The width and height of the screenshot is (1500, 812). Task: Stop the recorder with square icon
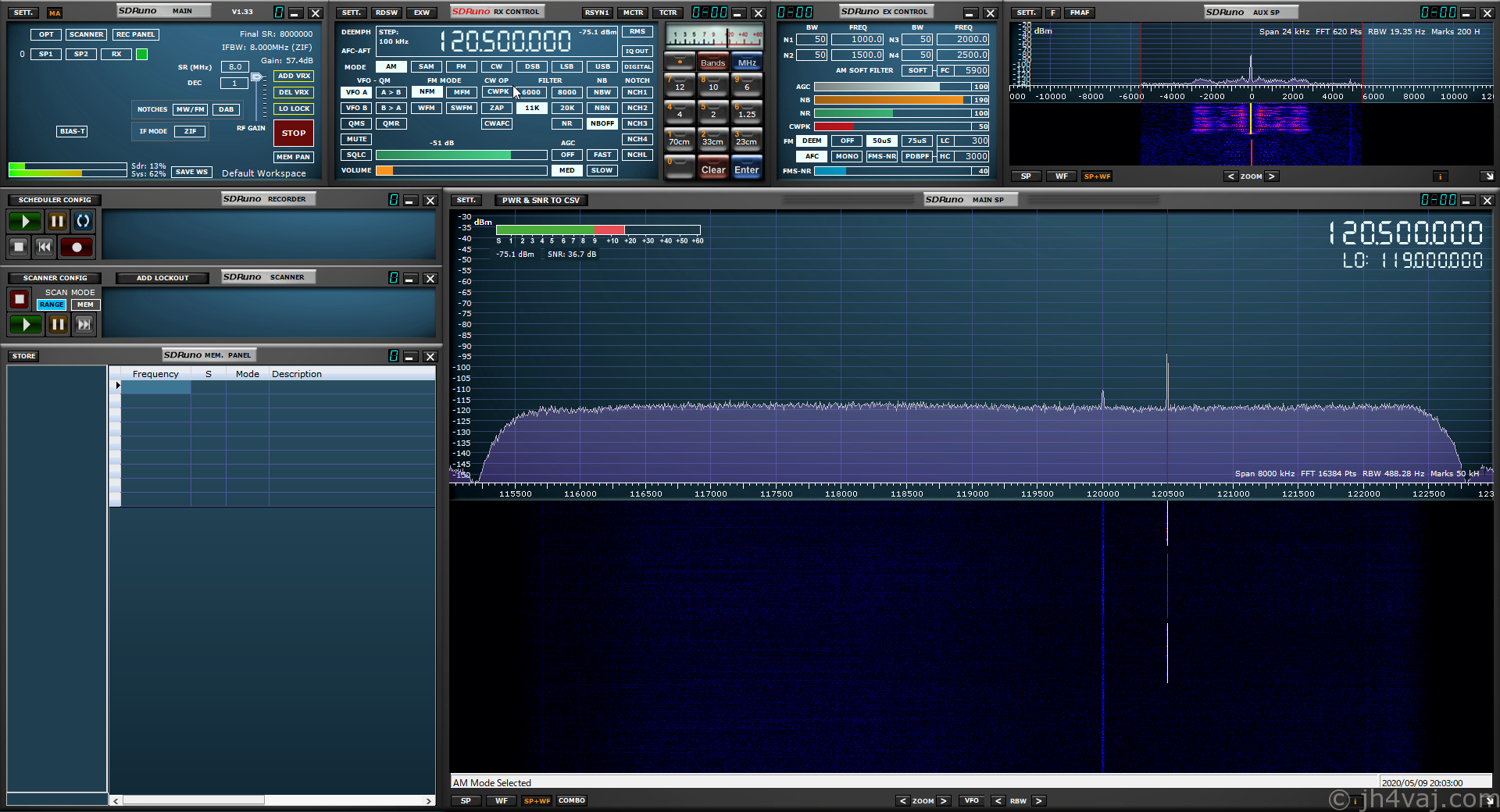(20, 248)
